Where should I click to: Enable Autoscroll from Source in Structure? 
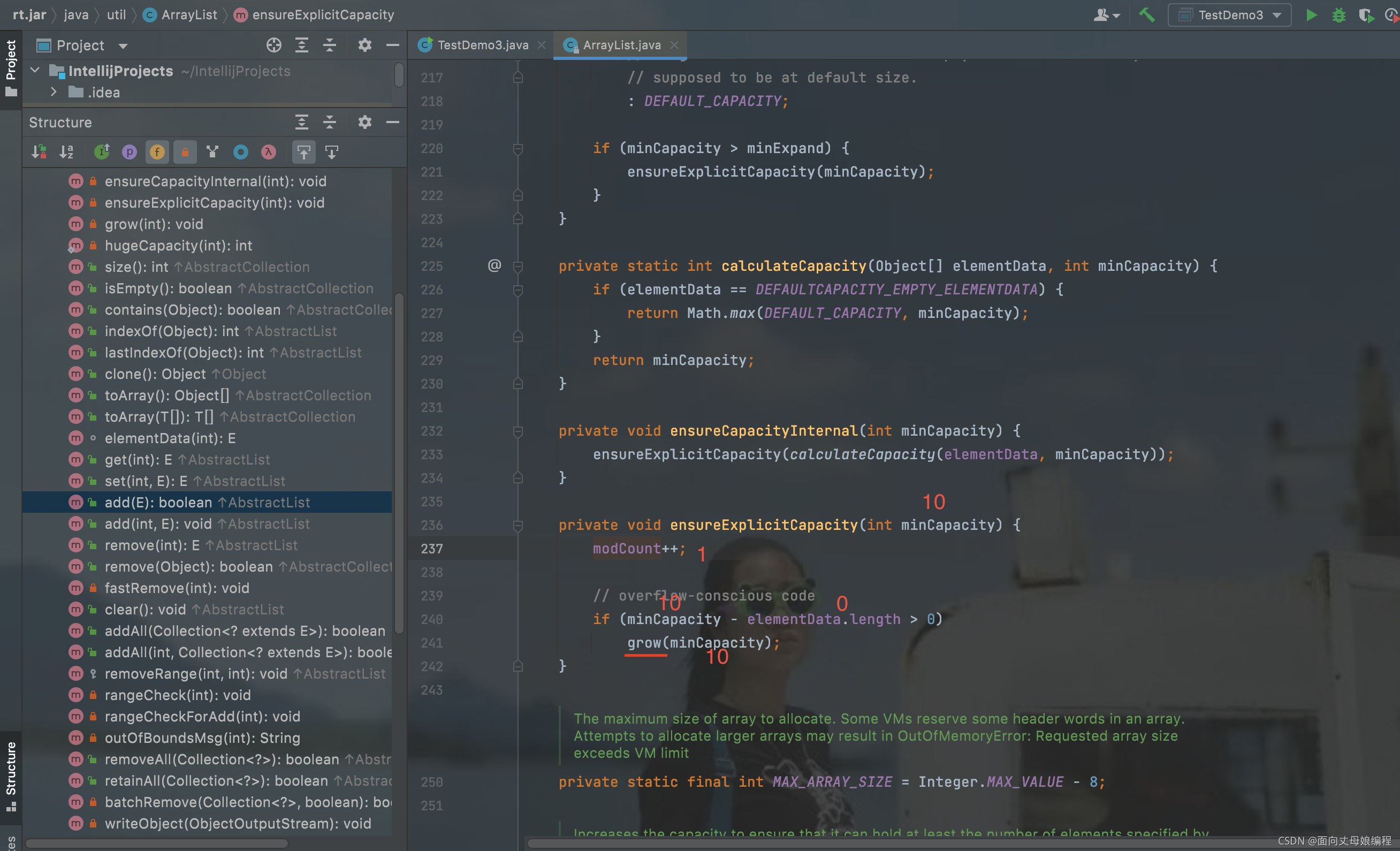[x=332, y=151]
